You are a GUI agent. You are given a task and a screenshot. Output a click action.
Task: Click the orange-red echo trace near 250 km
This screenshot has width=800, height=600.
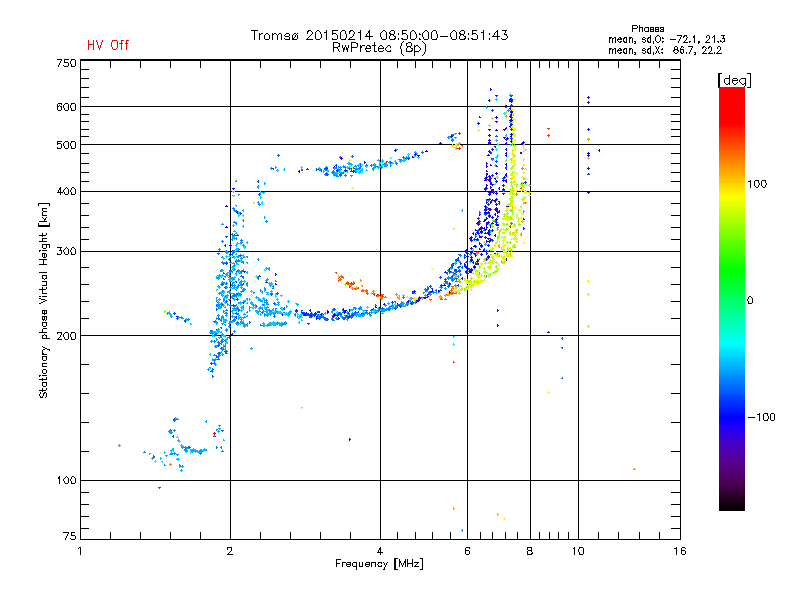[360, 286]
